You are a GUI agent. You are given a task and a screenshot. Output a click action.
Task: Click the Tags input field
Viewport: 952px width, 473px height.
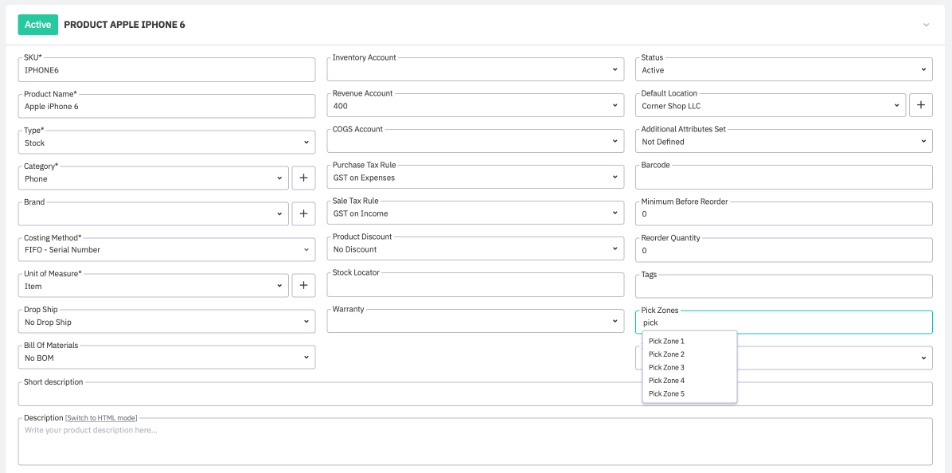[783, 286]
